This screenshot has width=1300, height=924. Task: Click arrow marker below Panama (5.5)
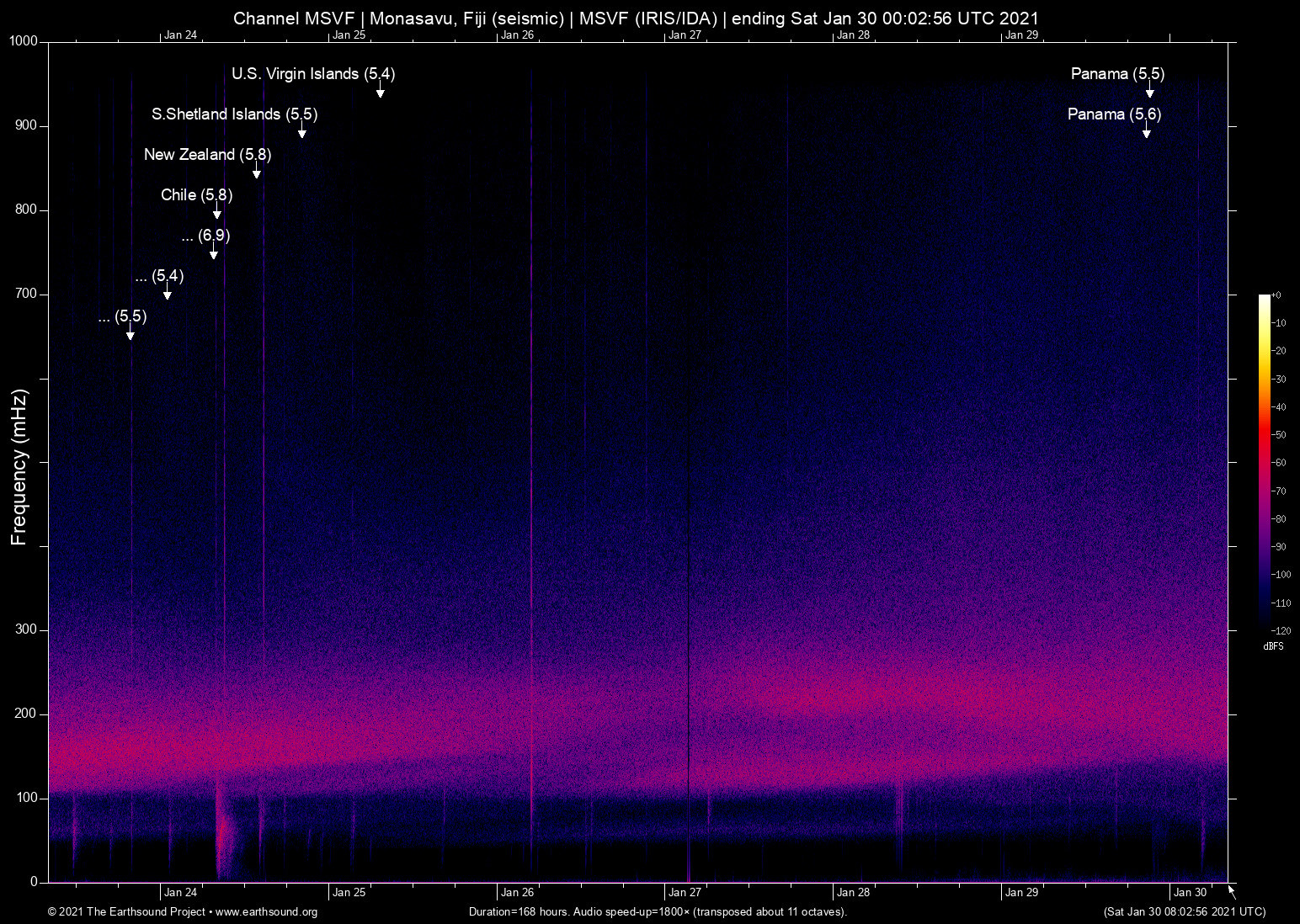1150,90
